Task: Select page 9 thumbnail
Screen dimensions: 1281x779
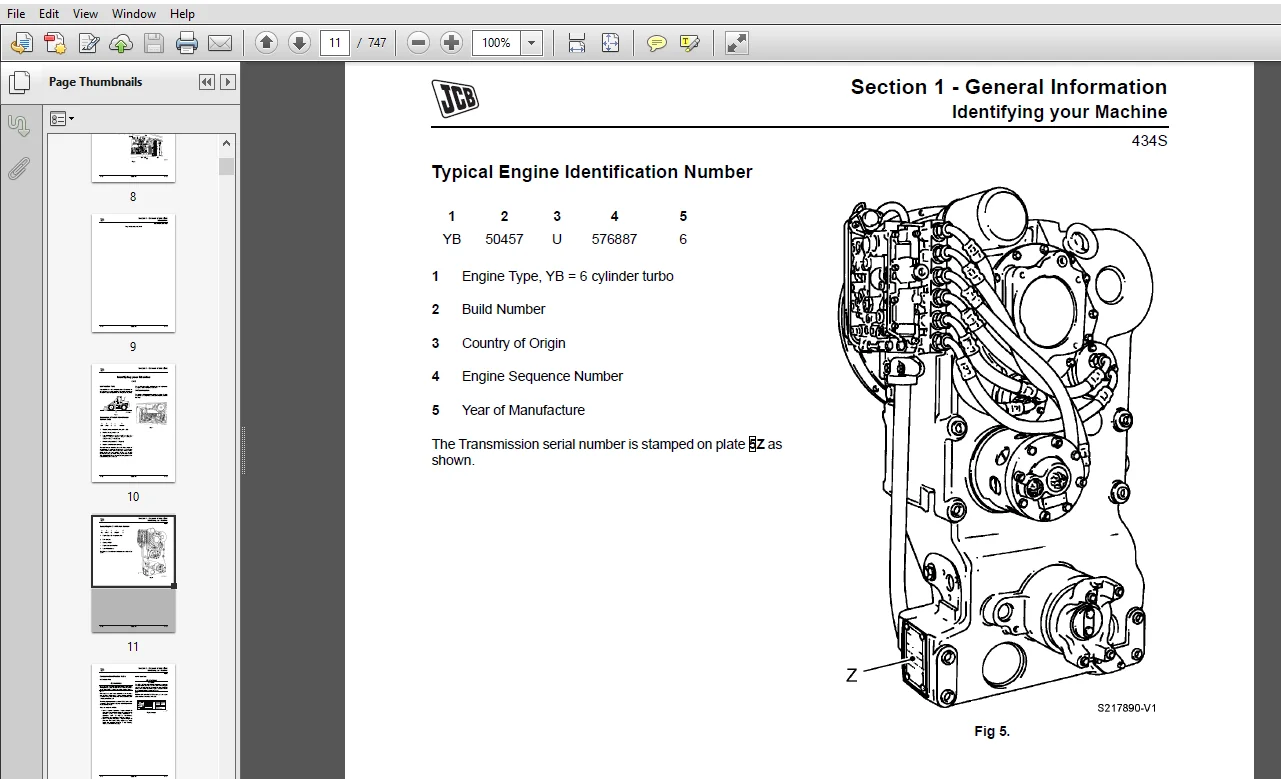Action: click(133, 273)
